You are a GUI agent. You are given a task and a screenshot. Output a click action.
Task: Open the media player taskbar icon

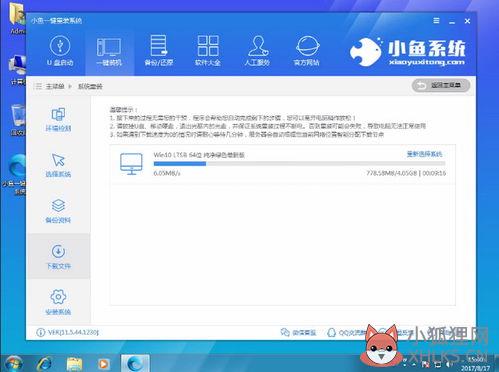103,364
